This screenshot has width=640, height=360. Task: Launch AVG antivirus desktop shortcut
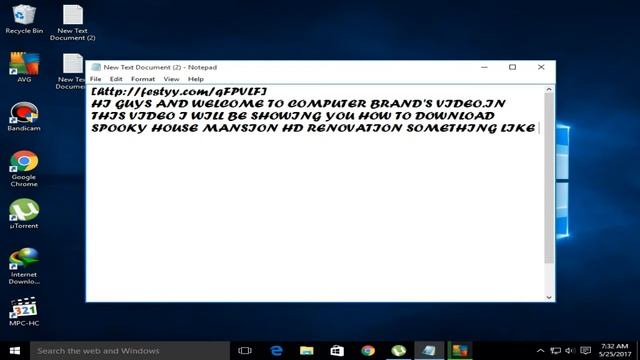[24, 68]
